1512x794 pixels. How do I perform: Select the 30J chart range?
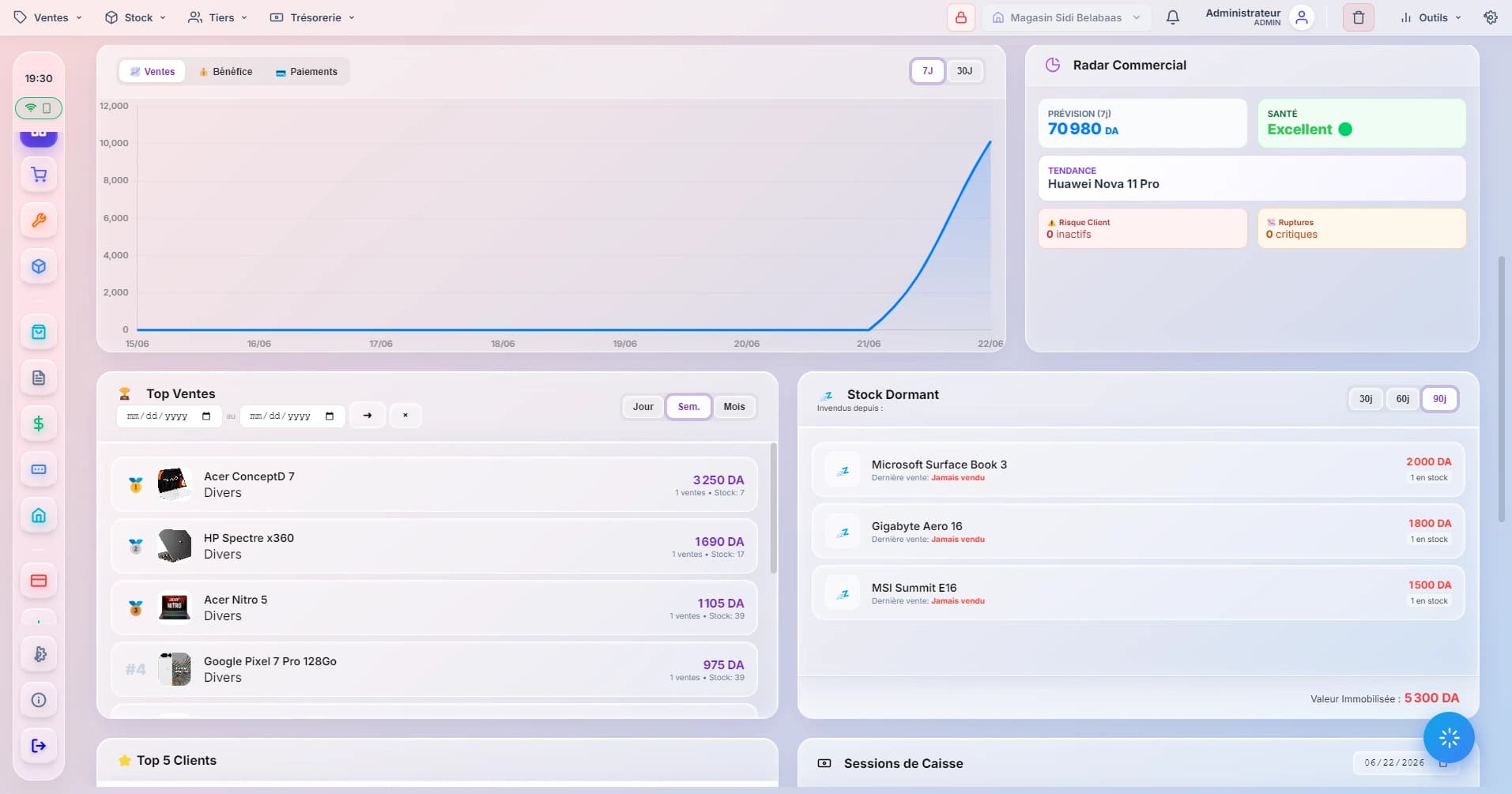point(964,71)
